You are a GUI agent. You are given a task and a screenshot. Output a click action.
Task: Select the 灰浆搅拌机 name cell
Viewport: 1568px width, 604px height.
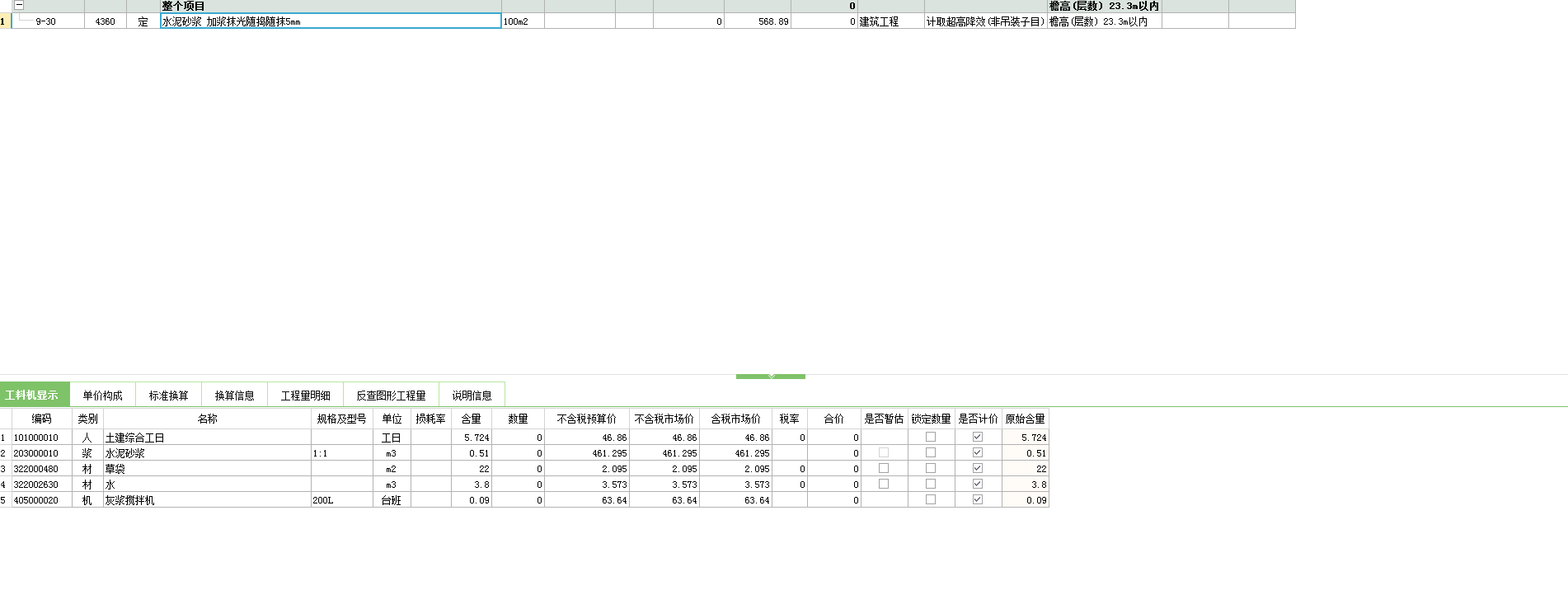[207, 500]
